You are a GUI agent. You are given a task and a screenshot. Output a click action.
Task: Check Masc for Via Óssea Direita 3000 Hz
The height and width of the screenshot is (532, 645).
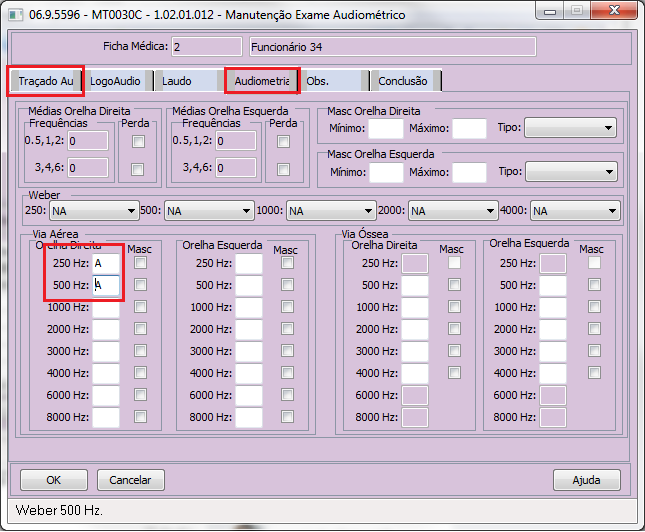click(455, 351)
